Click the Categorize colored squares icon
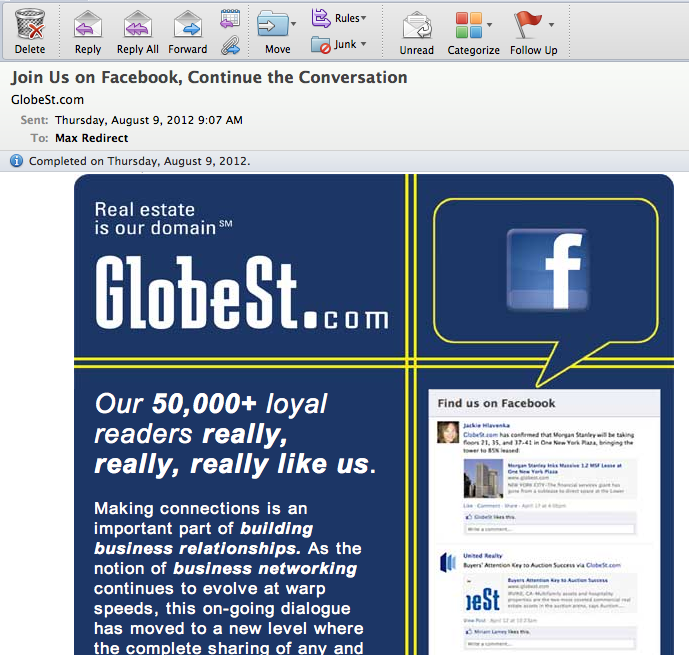The height and width of the screenshot is (655, 689). click(469, 25)
